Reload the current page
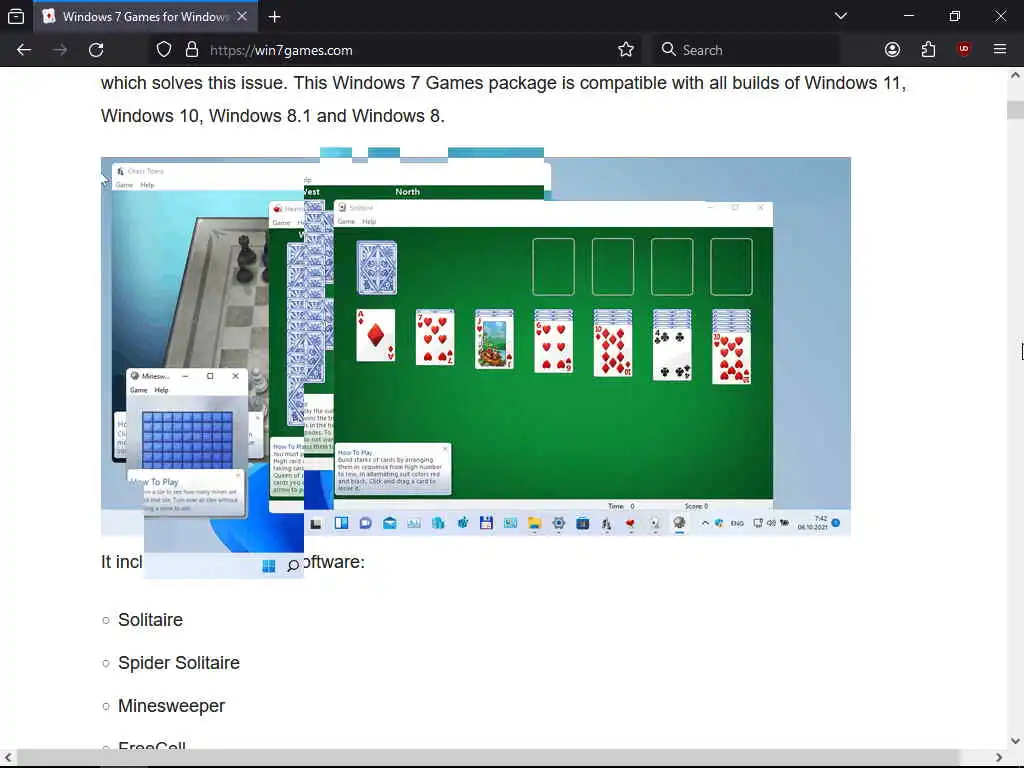 point(96,50)
